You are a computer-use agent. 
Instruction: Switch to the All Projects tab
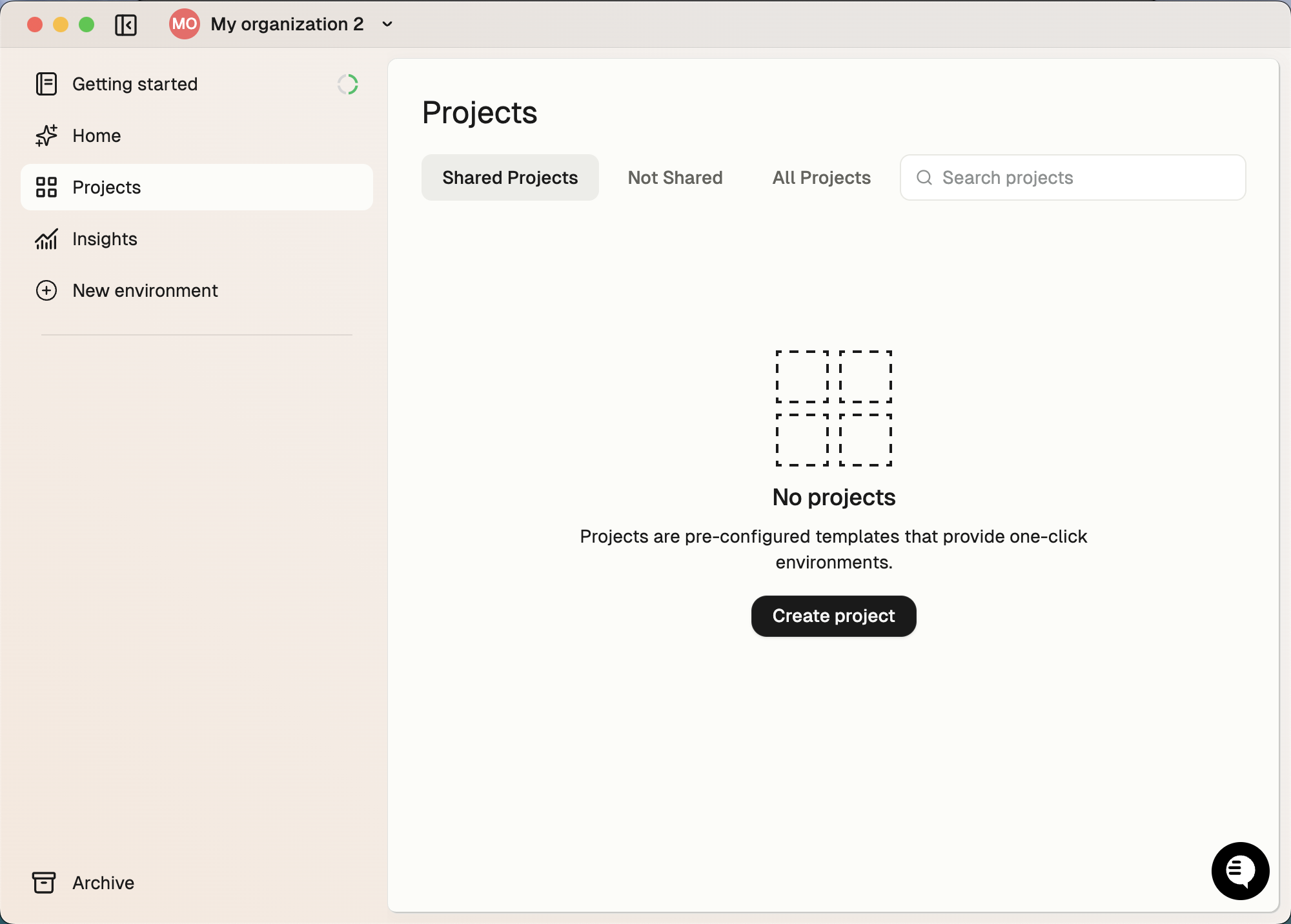pyautogui.click(x=822, y=177)
